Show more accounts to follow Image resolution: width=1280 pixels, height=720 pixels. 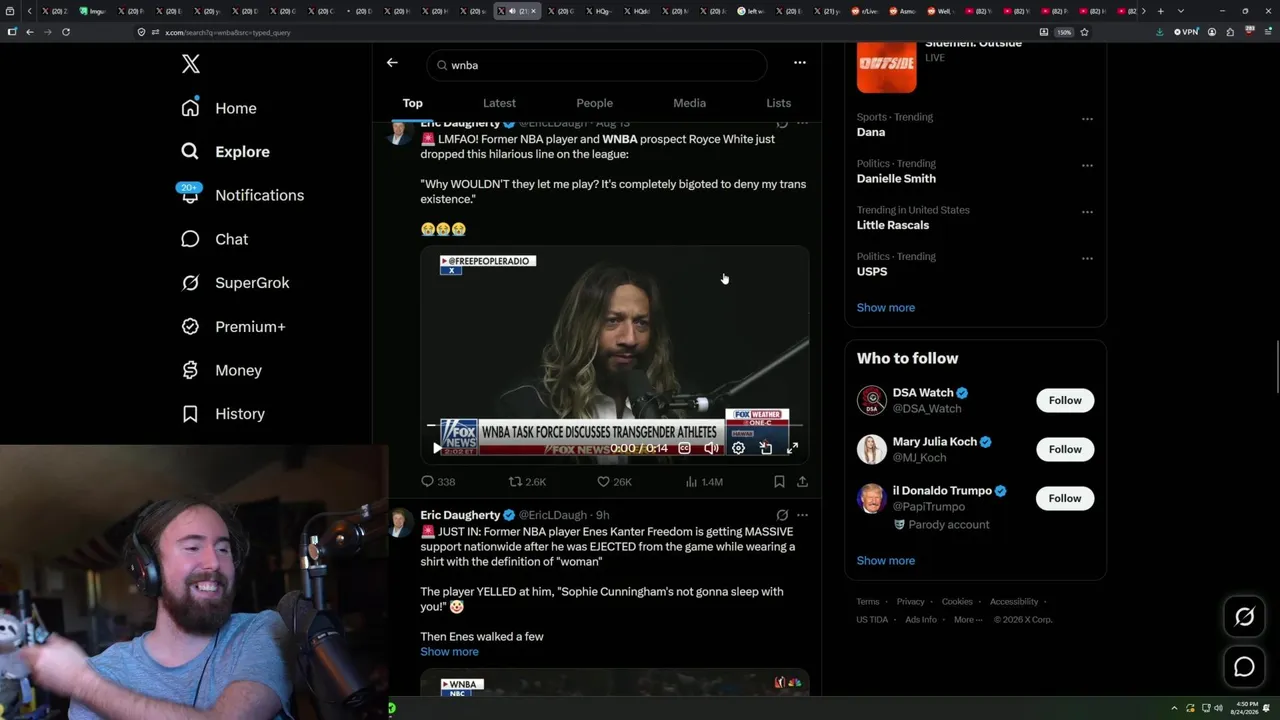coord(886,561)
